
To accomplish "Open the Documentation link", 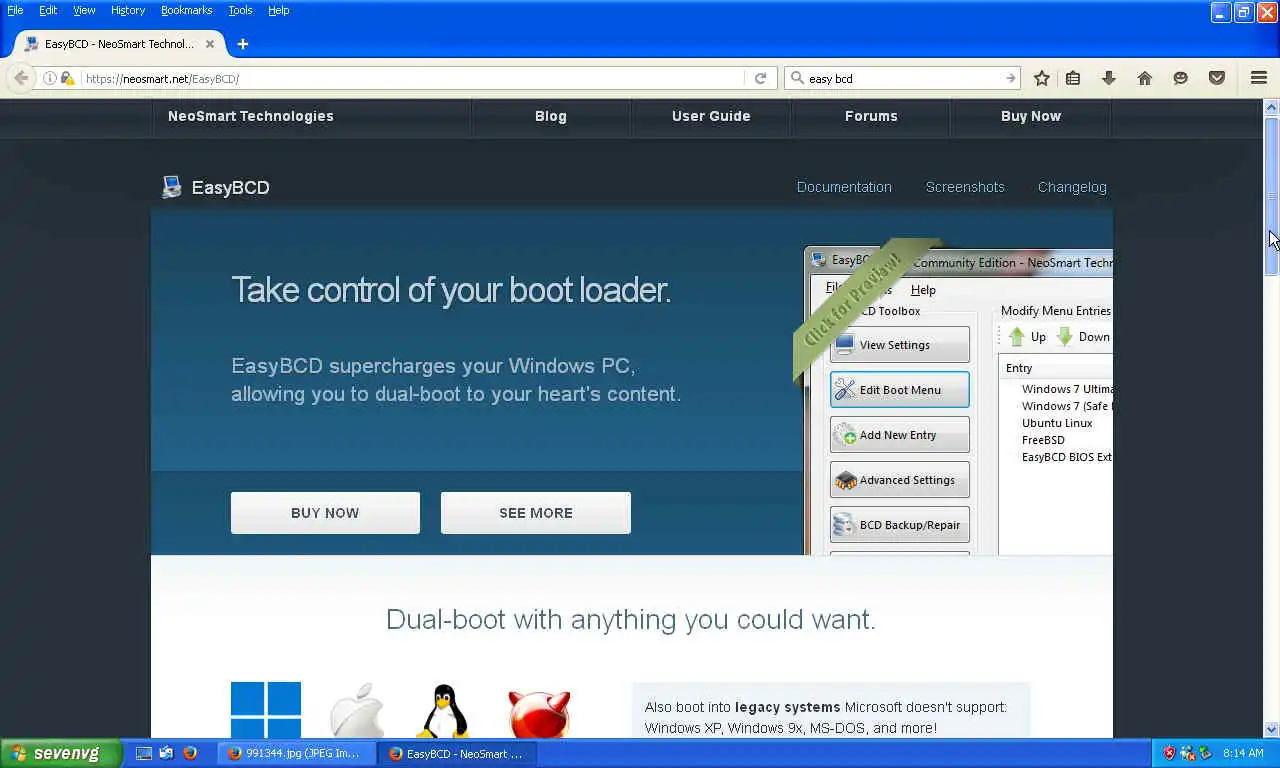I will 844,187.
